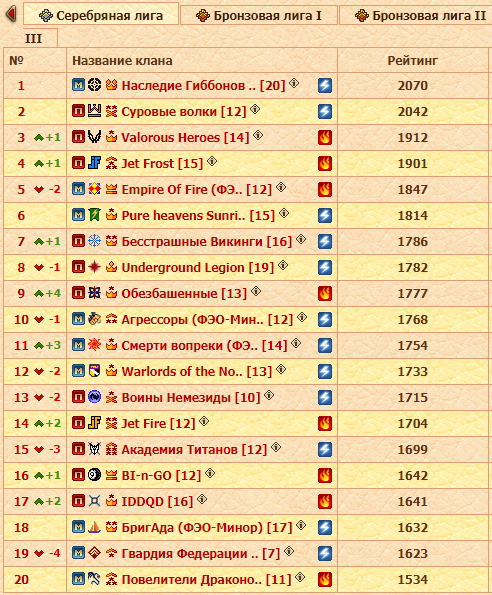The image size is (492, 595).
Task: Click the Jet Frost clan emblem icon
Action: click(94, 163)
